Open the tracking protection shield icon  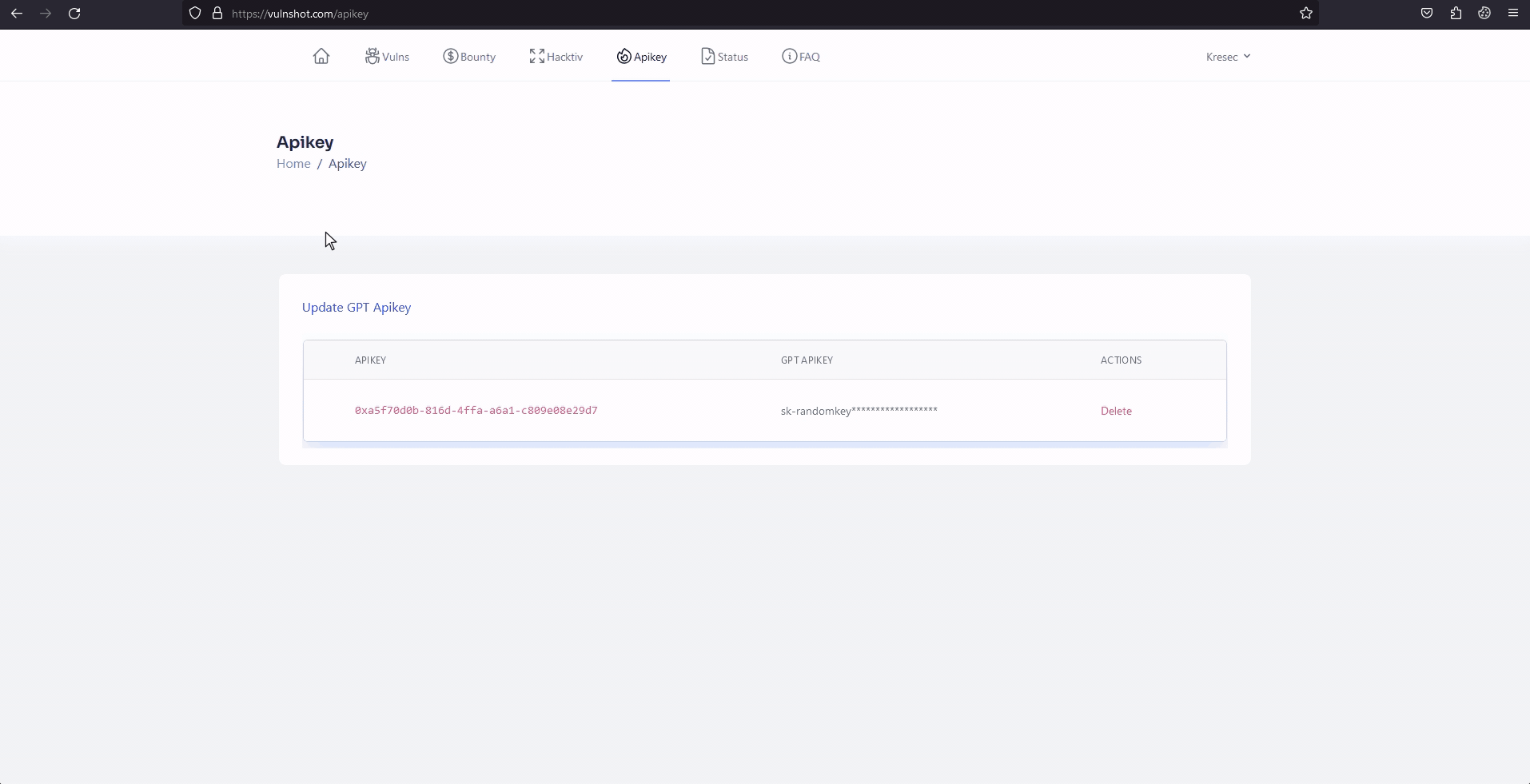click(195, 14)
